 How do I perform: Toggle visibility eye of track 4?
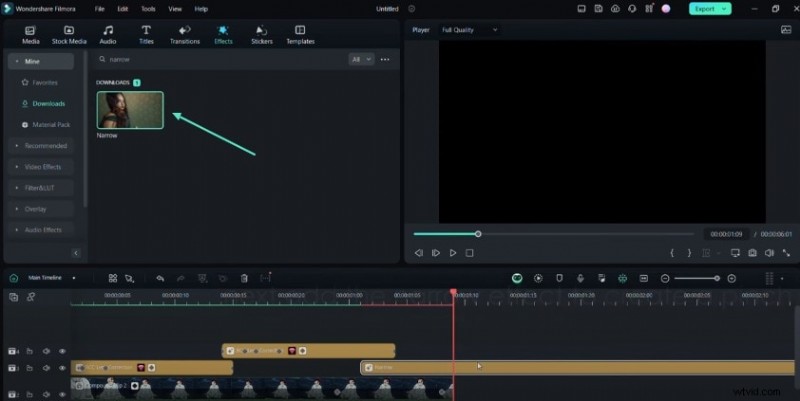click(62, 351)
